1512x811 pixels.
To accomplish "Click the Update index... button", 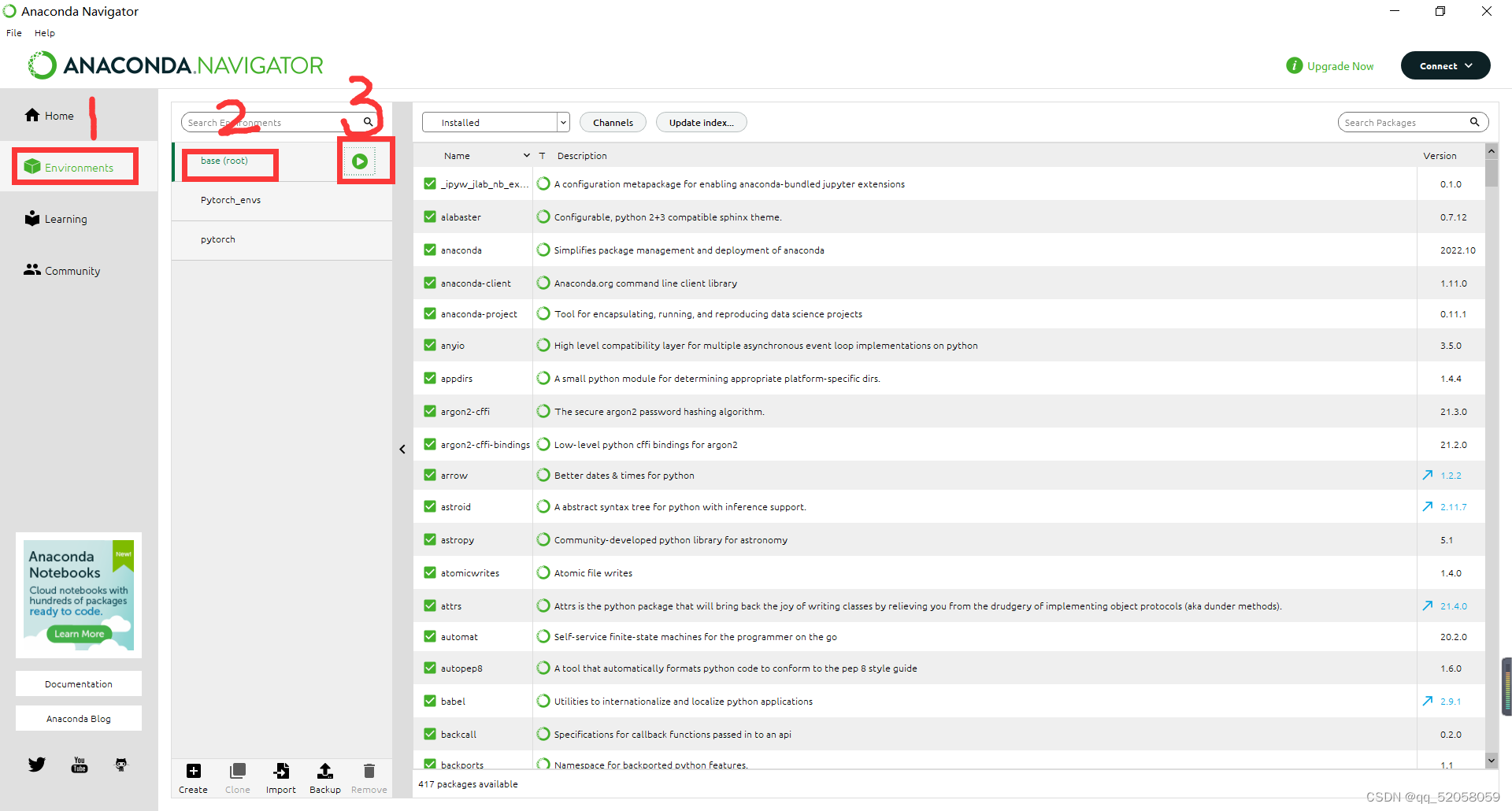I will (x=701, y=122).
